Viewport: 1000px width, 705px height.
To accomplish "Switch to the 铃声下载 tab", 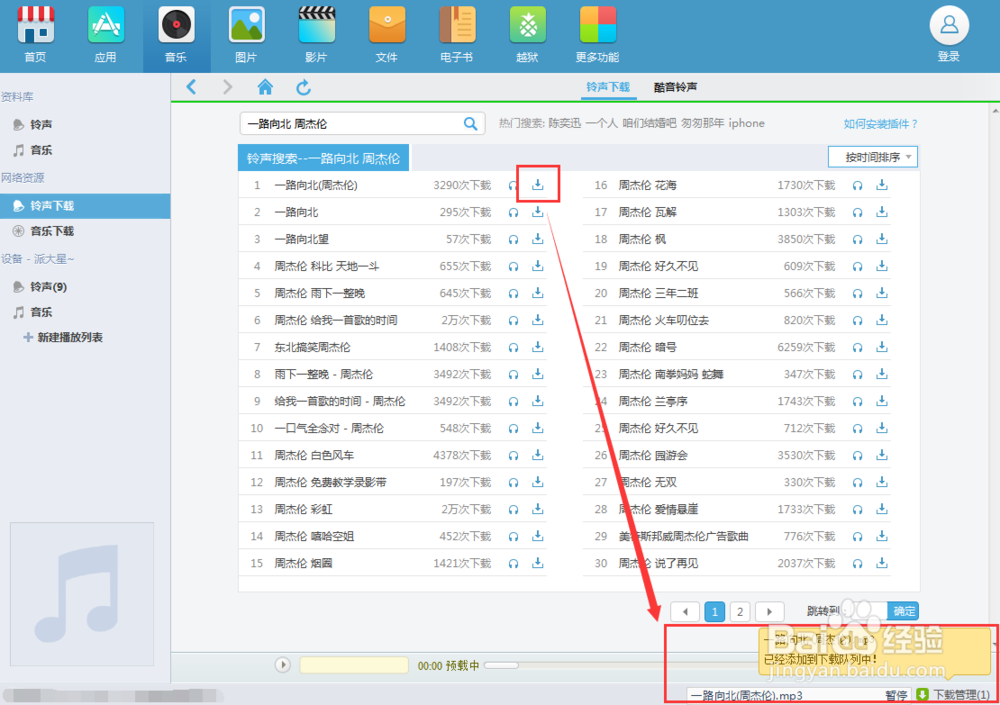I will coord(608,87).
